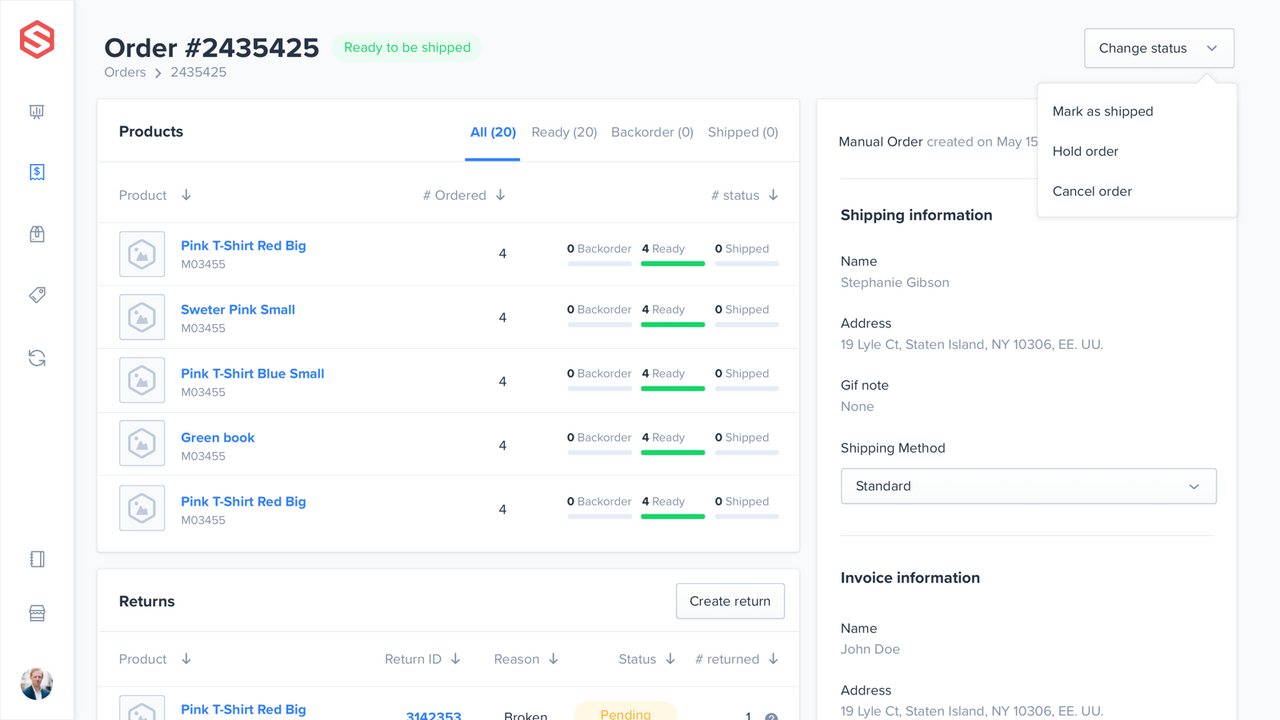Switch to the Backorder (0) tab
Screen dimensions: 1280x720
pos(652,132)
